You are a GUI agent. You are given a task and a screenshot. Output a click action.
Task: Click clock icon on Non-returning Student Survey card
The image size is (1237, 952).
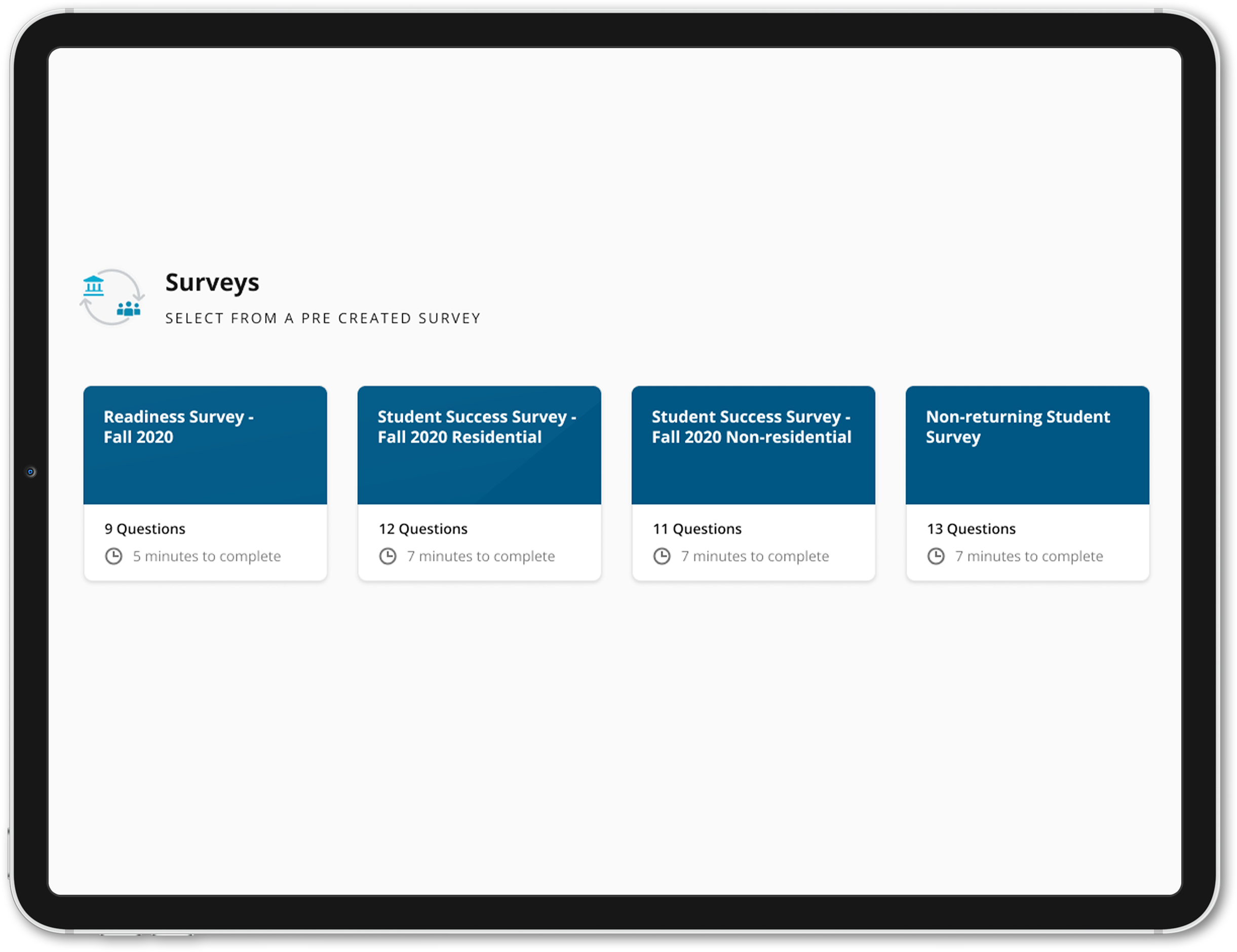coord(936,556)
